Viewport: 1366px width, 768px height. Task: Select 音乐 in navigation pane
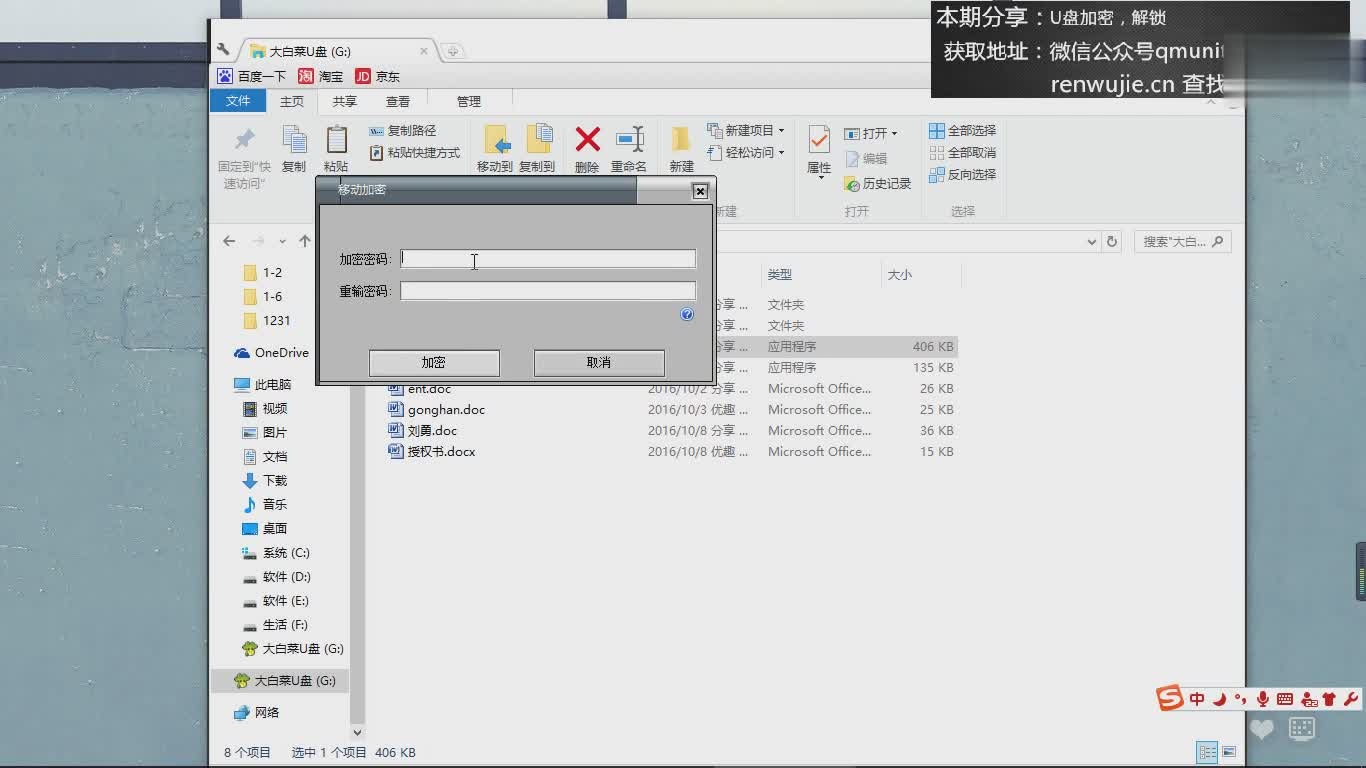[266, 505]
